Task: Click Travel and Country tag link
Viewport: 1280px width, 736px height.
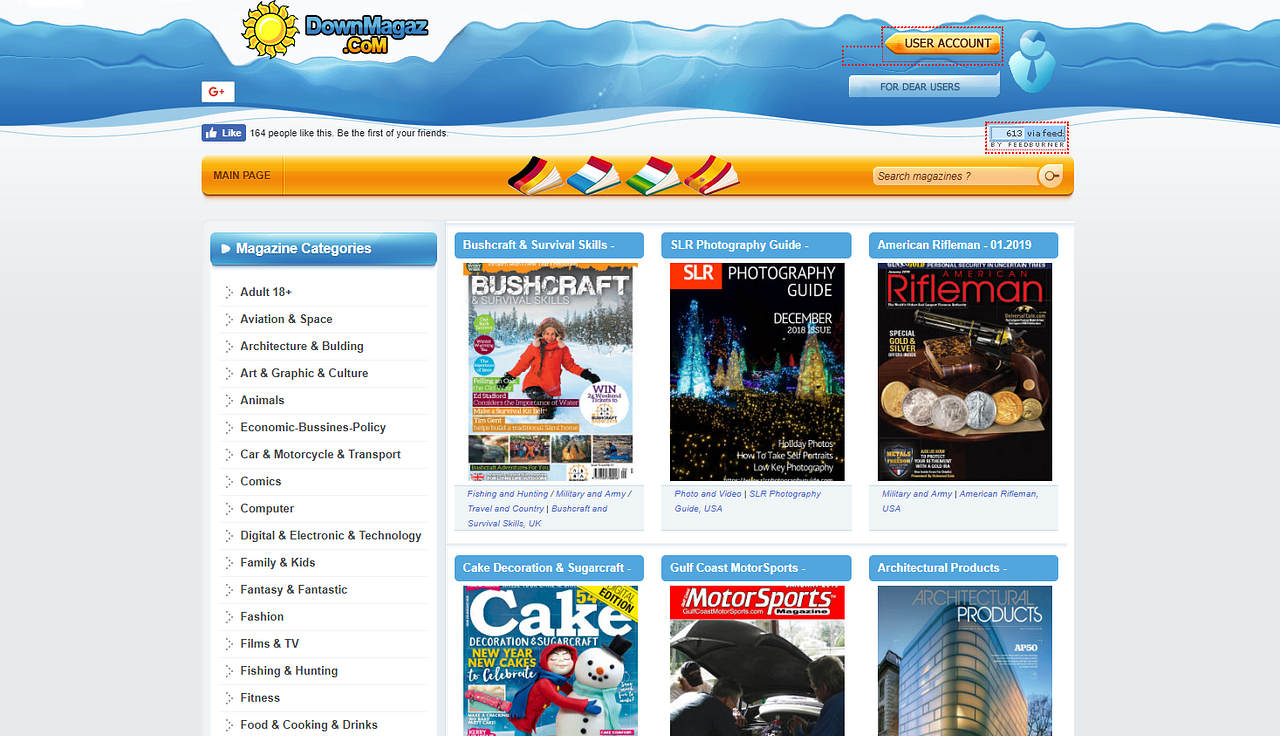Action: coord(506,509)
